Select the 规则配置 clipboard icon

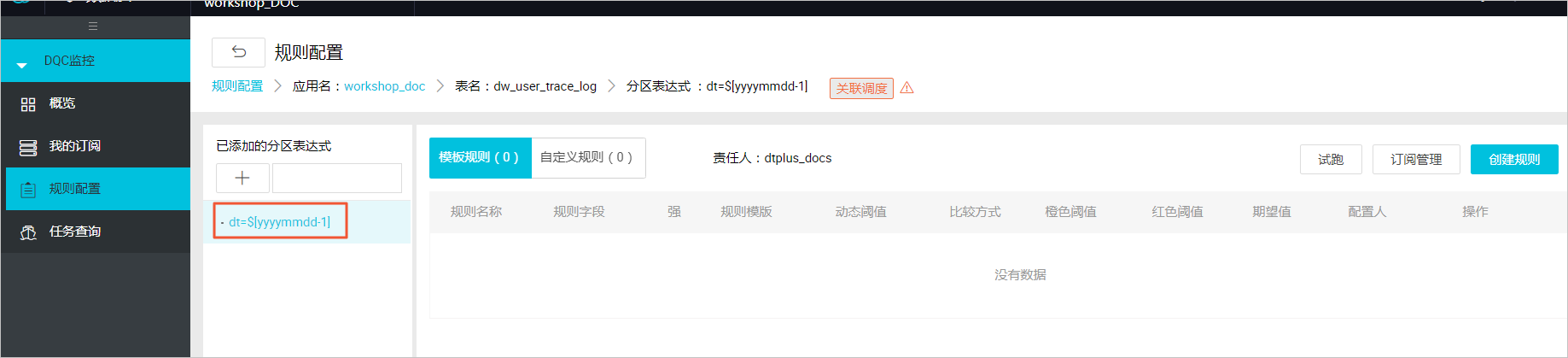[x=28, y=190]
